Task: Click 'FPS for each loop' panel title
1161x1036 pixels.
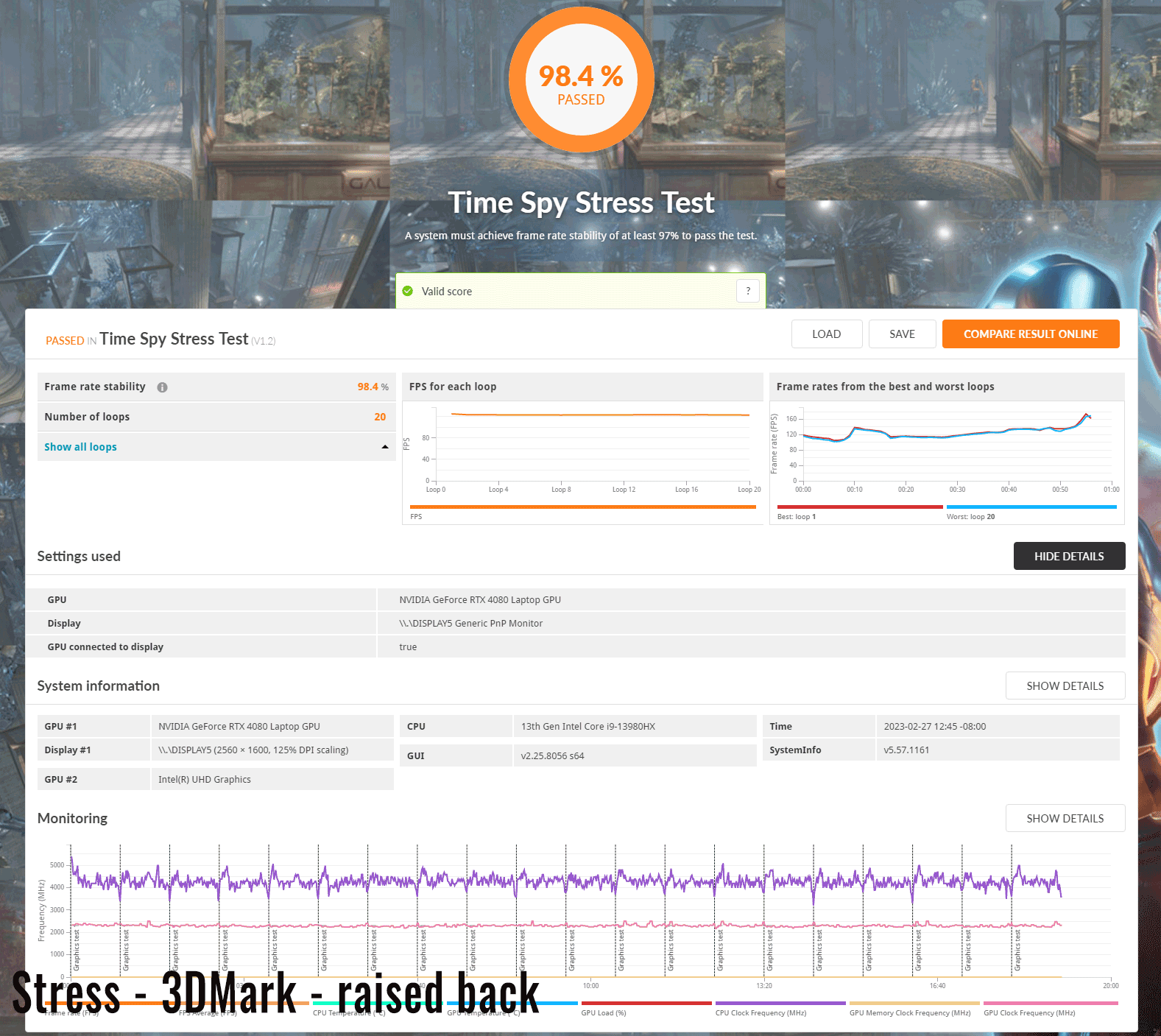Action: 453,387
